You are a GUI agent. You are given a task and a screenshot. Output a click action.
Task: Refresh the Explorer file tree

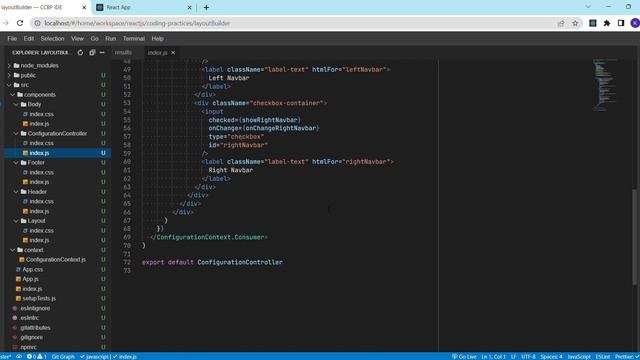80,53
